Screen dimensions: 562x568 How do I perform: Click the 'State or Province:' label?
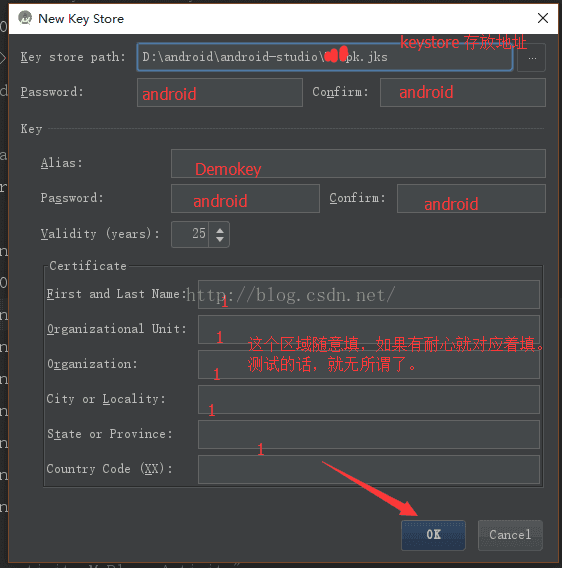[110, 434]
